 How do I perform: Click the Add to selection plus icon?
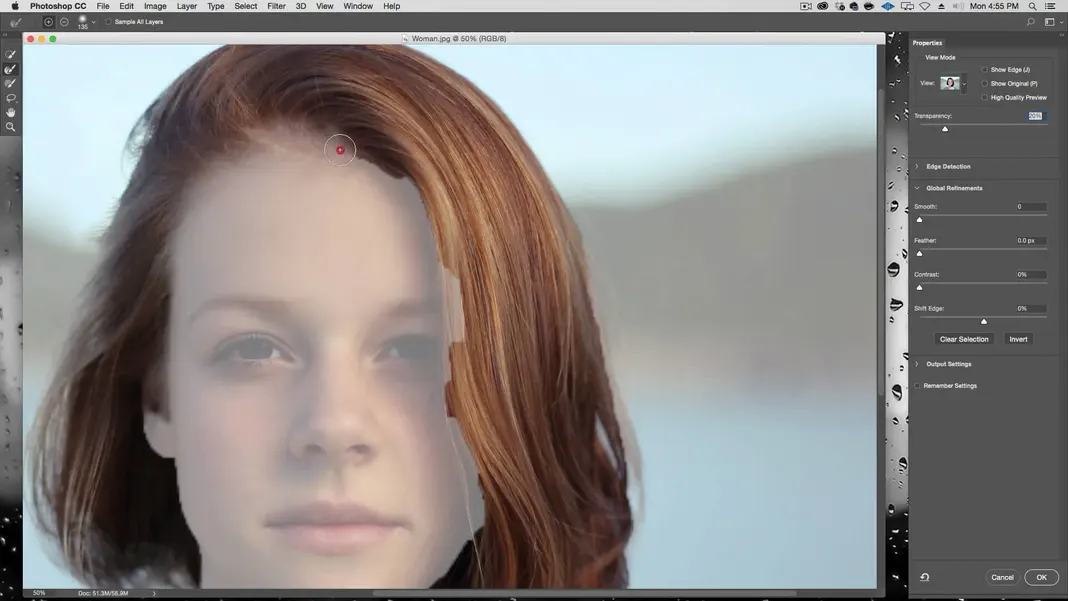click(x=48, y=22)
